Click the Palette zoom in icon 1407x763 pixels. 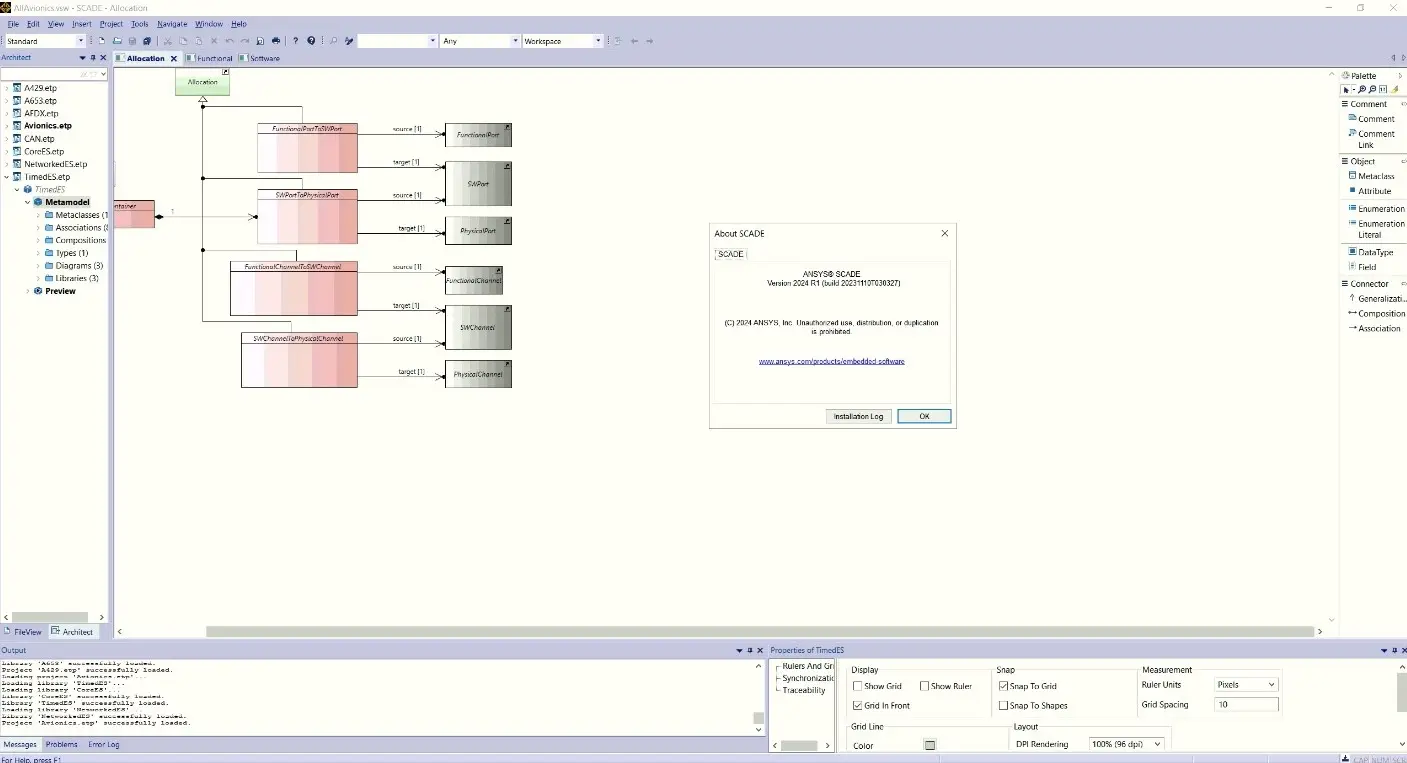click(x=1362, y=89)
